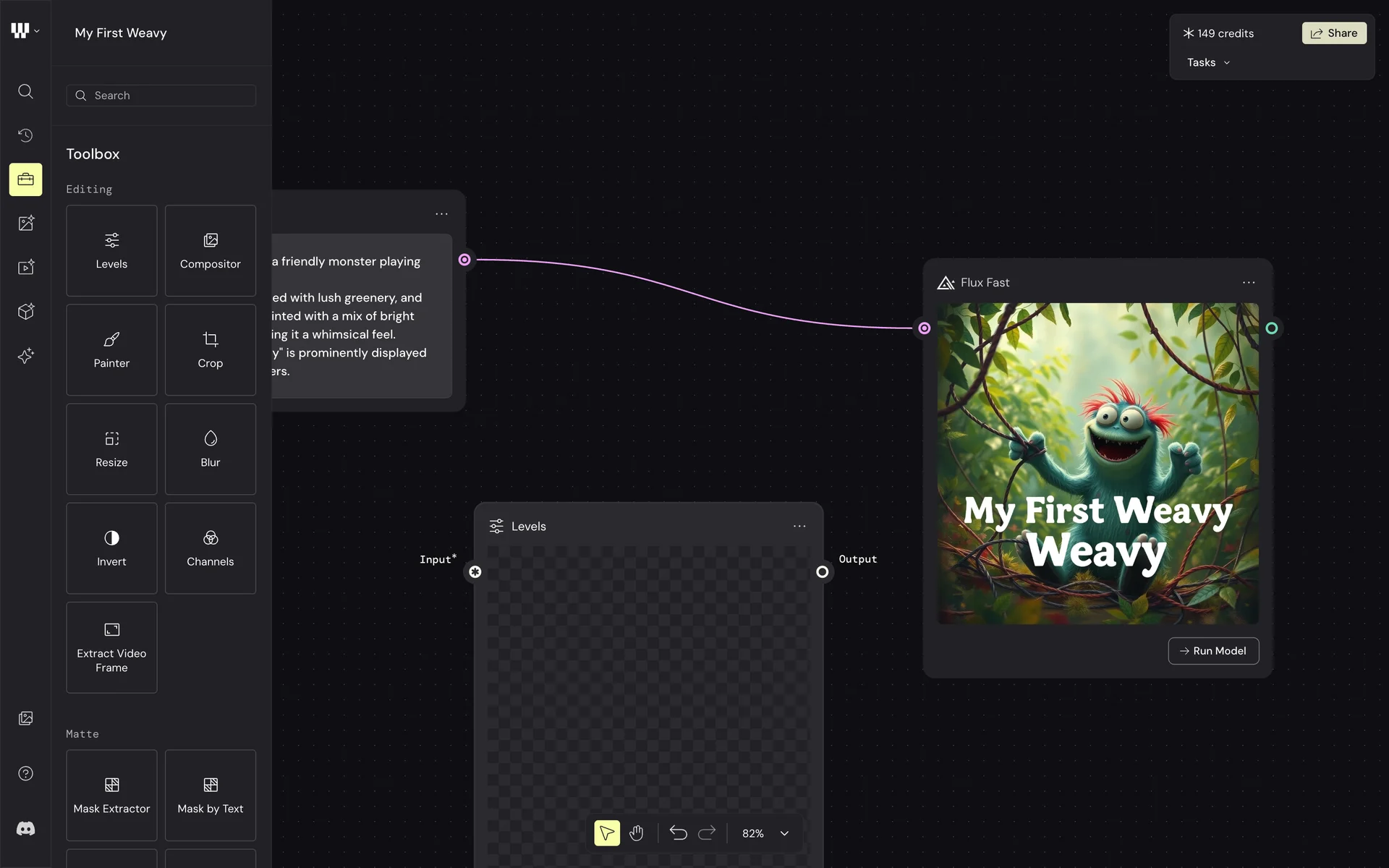Screen dimensions: 1389x868
Task: Click the Run Model button
Action: [1213, 651]
